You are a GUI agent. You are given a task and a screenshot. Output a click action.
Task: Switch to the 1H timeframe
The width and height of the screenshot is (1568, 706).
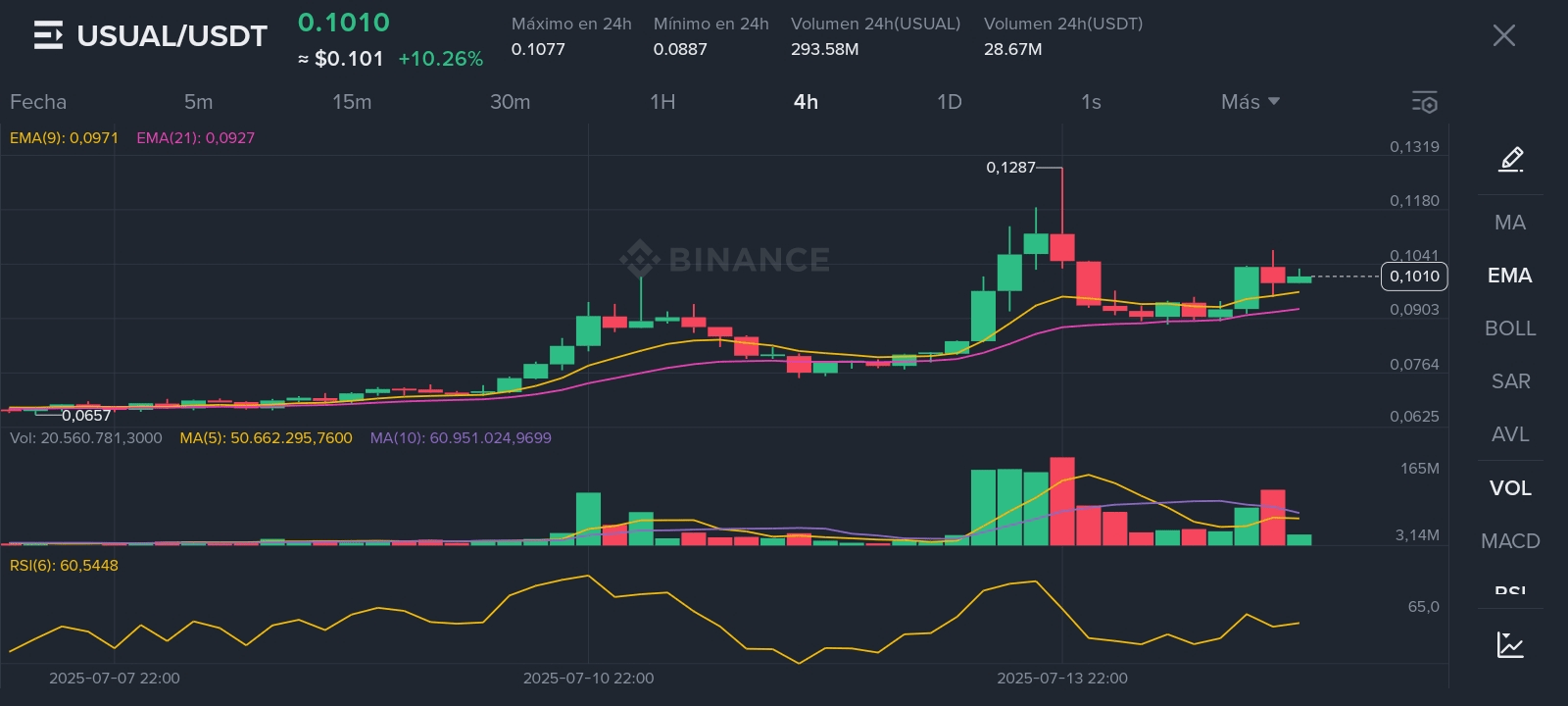point(662,102)
